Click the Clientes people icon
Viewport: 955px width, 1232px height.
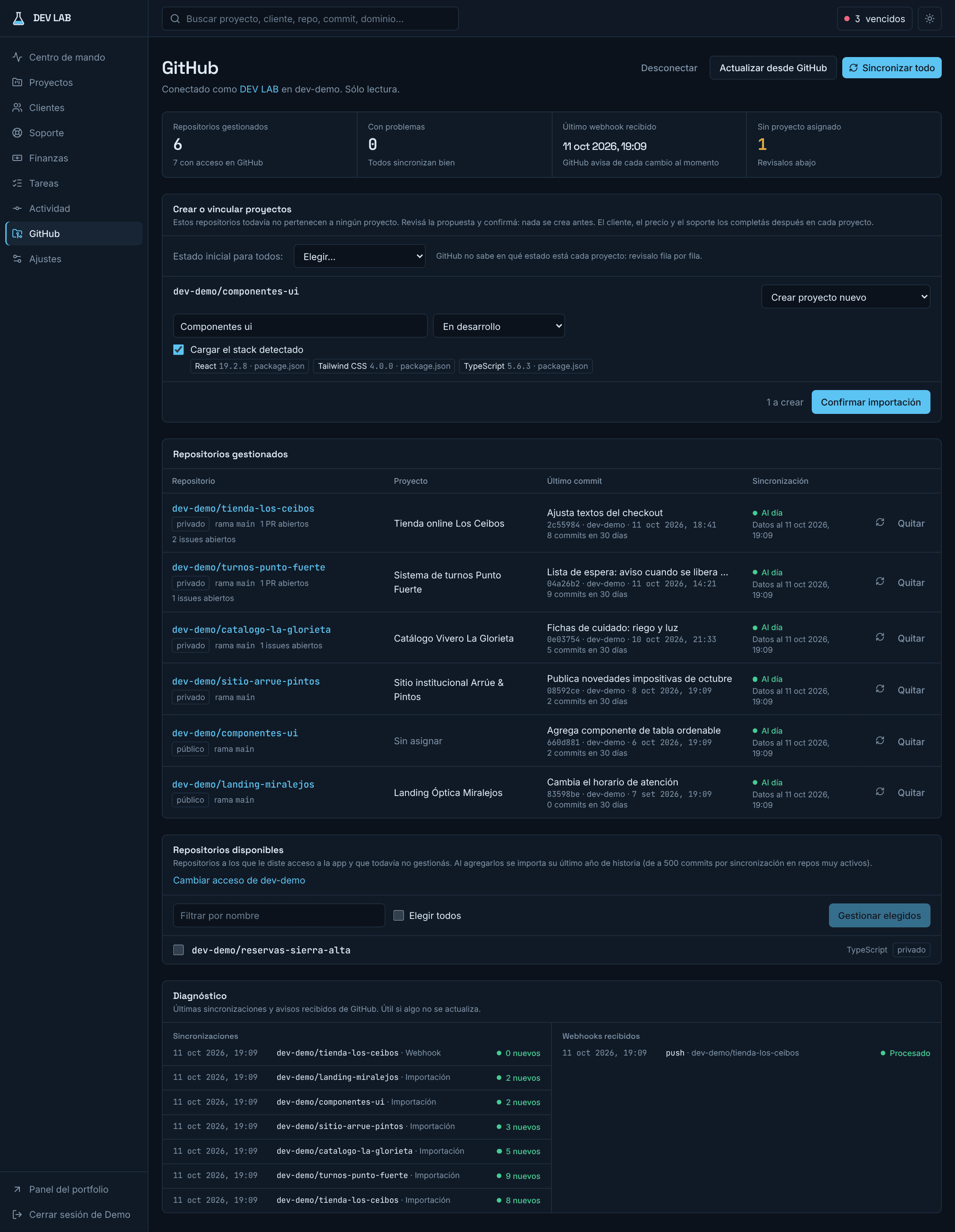tap(18, 107)
